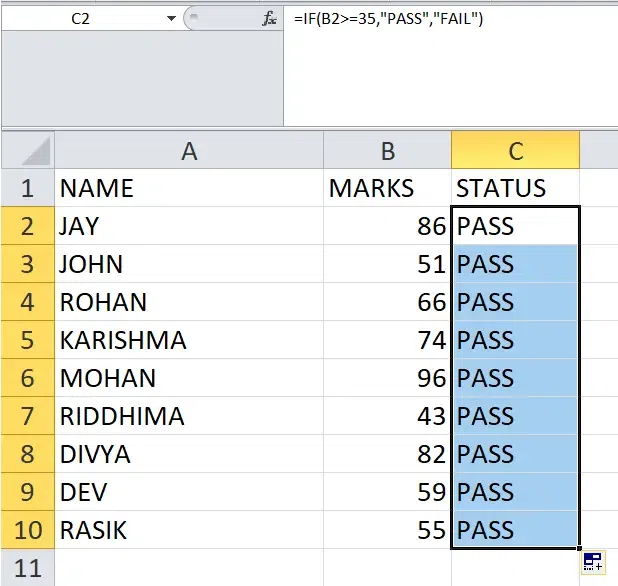Click the formula bar IF formula text
Viewport: 618px width, 586px height.
tap(388, 19)
